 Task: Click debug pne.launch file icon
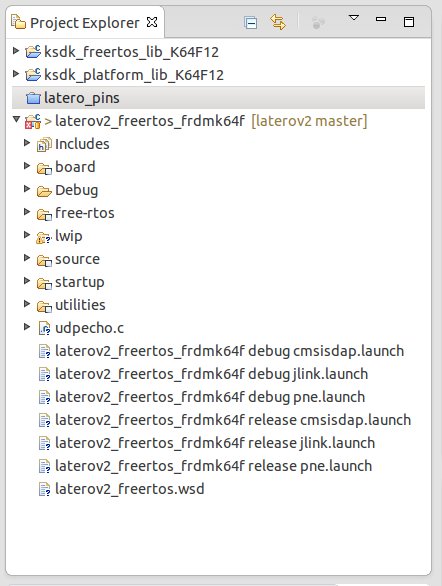(x=44, y=398)
